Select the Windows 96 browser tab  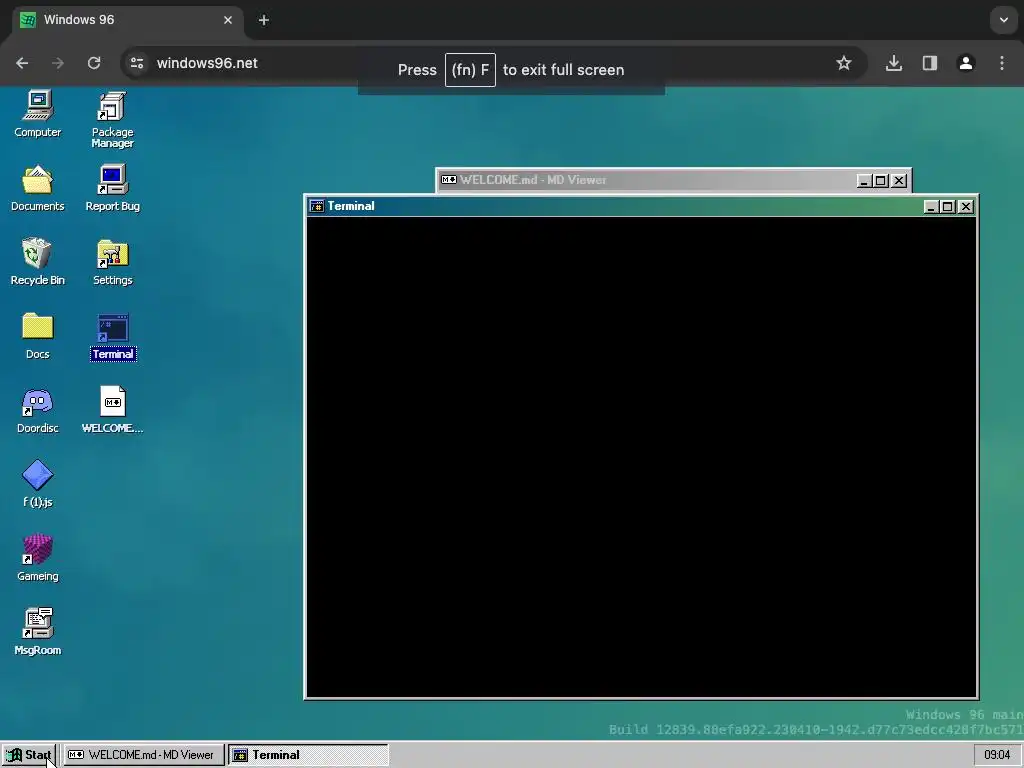tap(128, 20)
